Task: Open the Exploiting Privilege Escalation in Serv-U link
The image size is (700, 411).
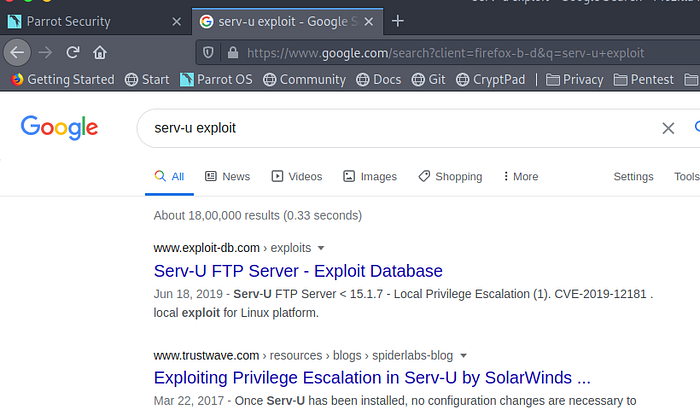Action: click(x=372, y=378)
